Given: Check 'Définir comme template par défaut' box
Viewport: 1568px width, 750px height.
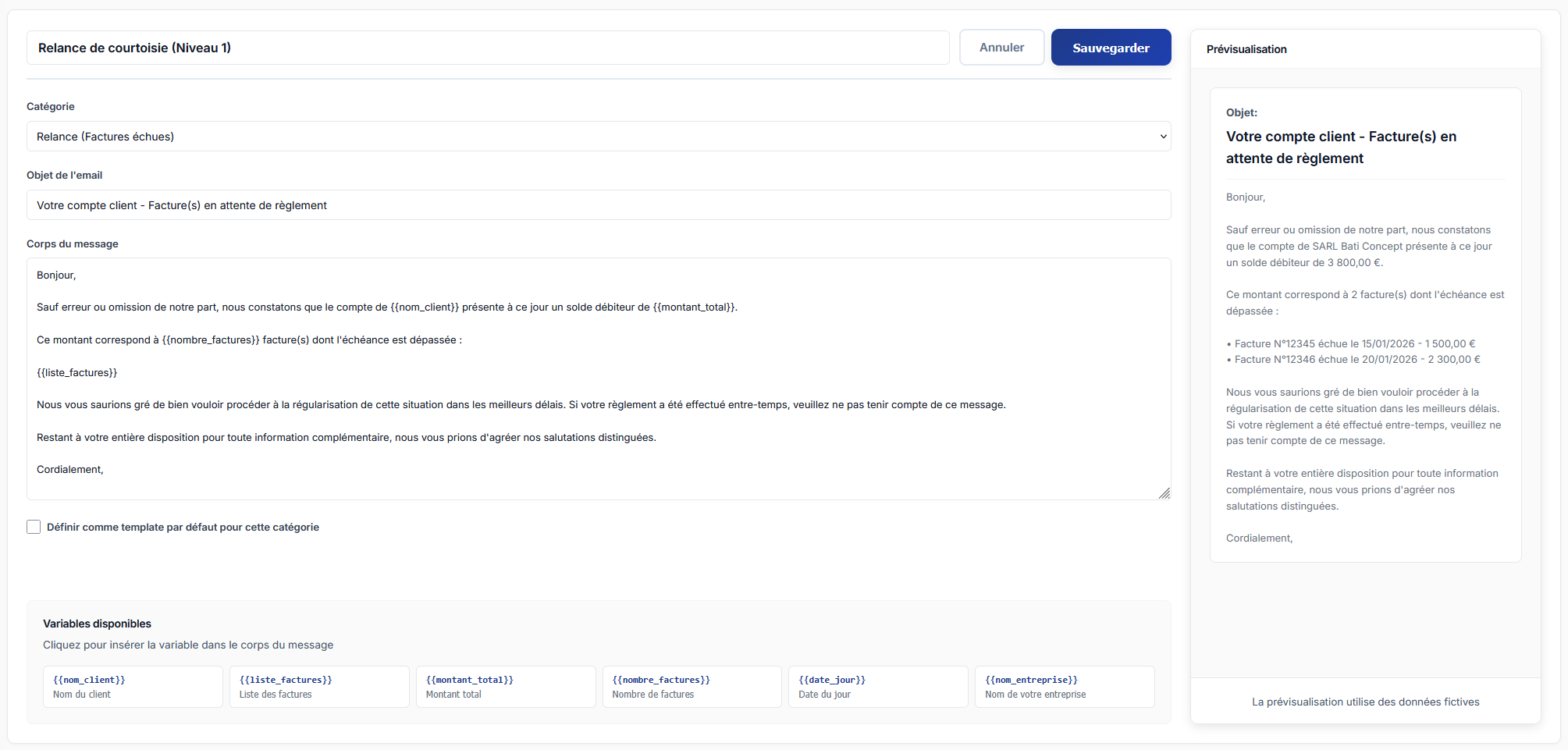Looking at the screenshot, I should tap(34, 527).
